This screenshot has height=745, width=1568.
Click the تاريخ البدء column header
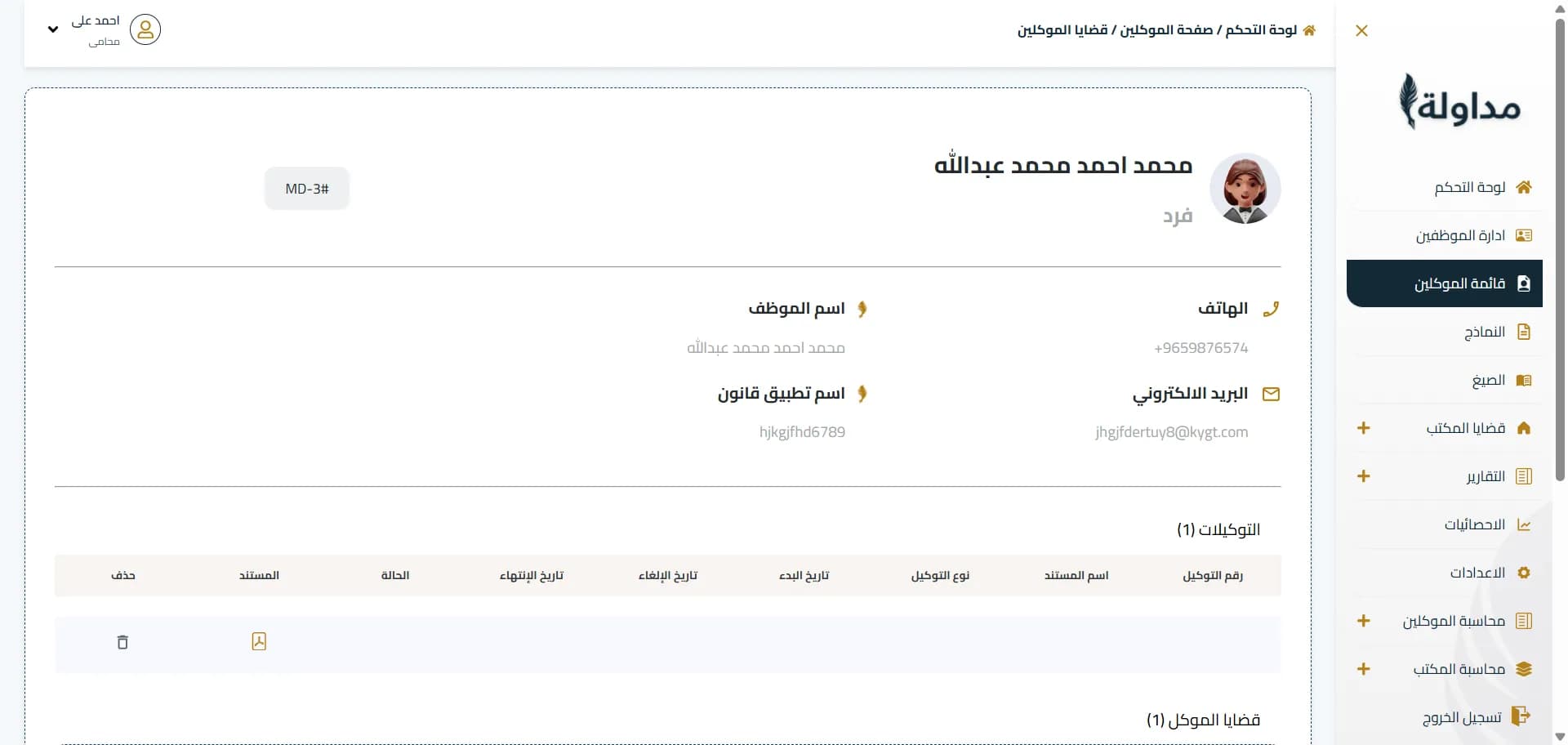pyautogui.click(x=804, y=575)
